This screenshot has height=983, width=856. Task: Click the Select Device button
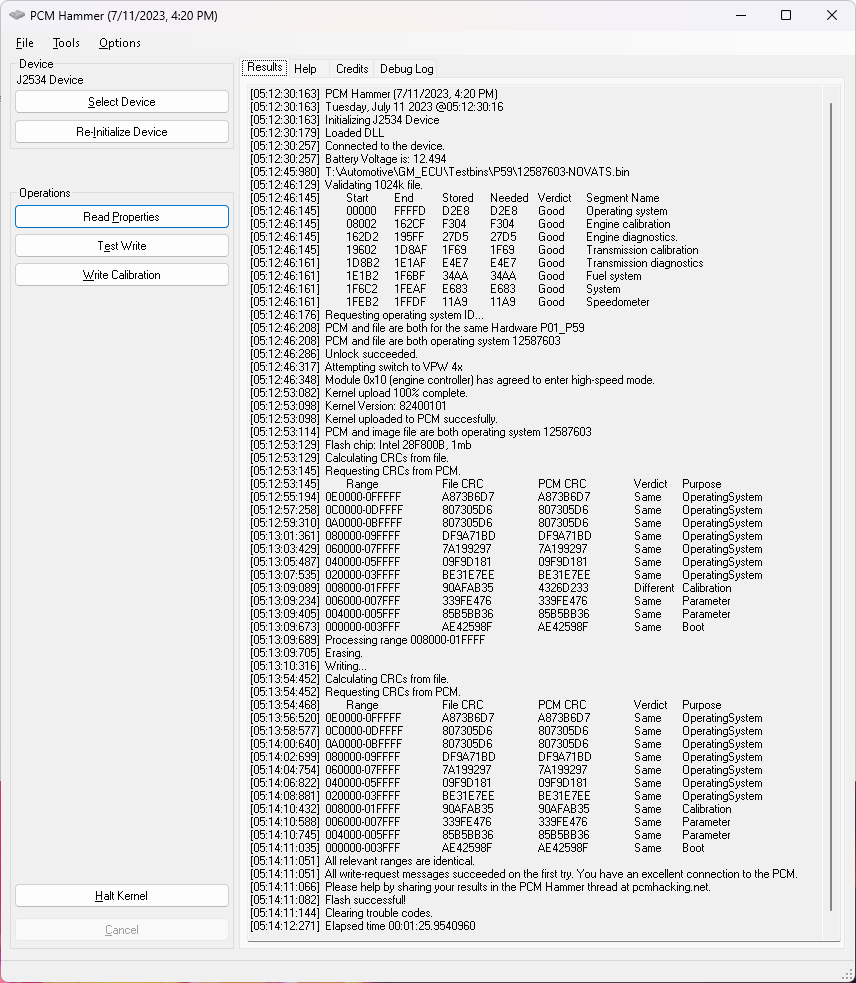(122, 102)
